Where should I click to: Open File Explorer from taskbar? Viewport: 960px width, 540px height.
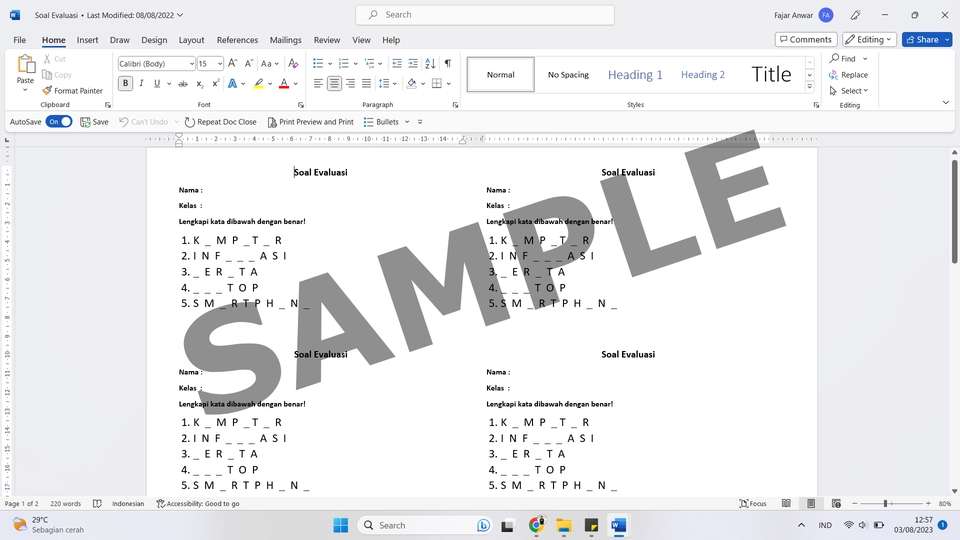[x=563, y=525]
